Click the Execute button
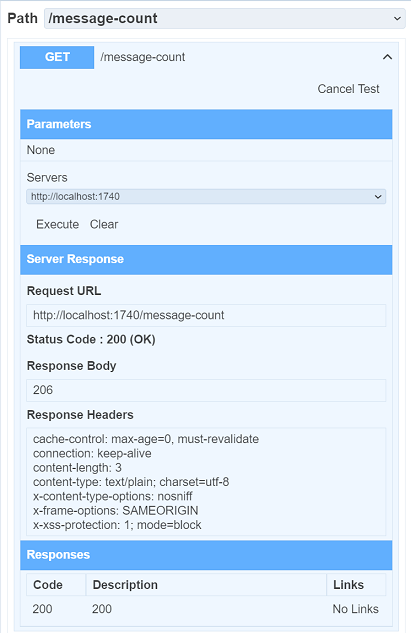411x633 pixels. click(x=58, y=224)
